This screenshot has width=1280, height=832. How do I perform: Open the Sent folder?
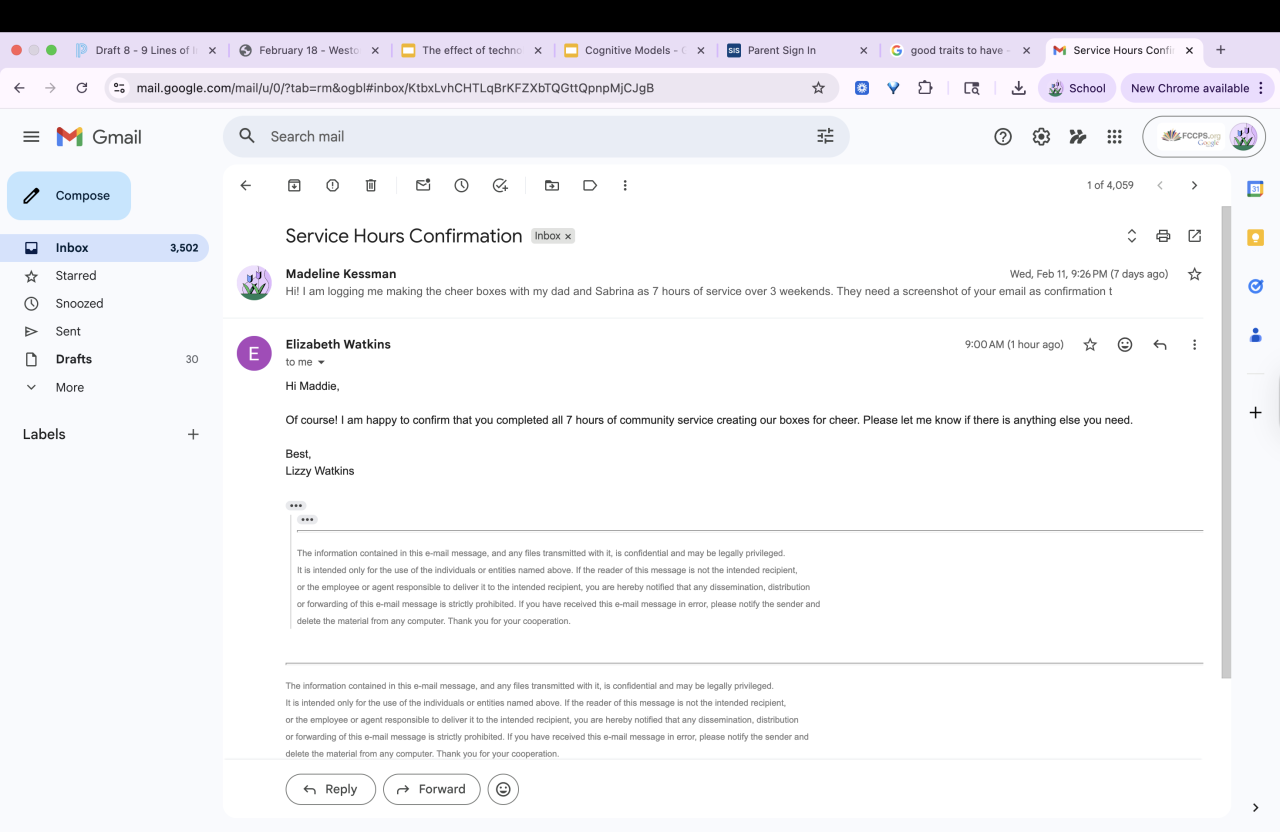coord(104,332)
